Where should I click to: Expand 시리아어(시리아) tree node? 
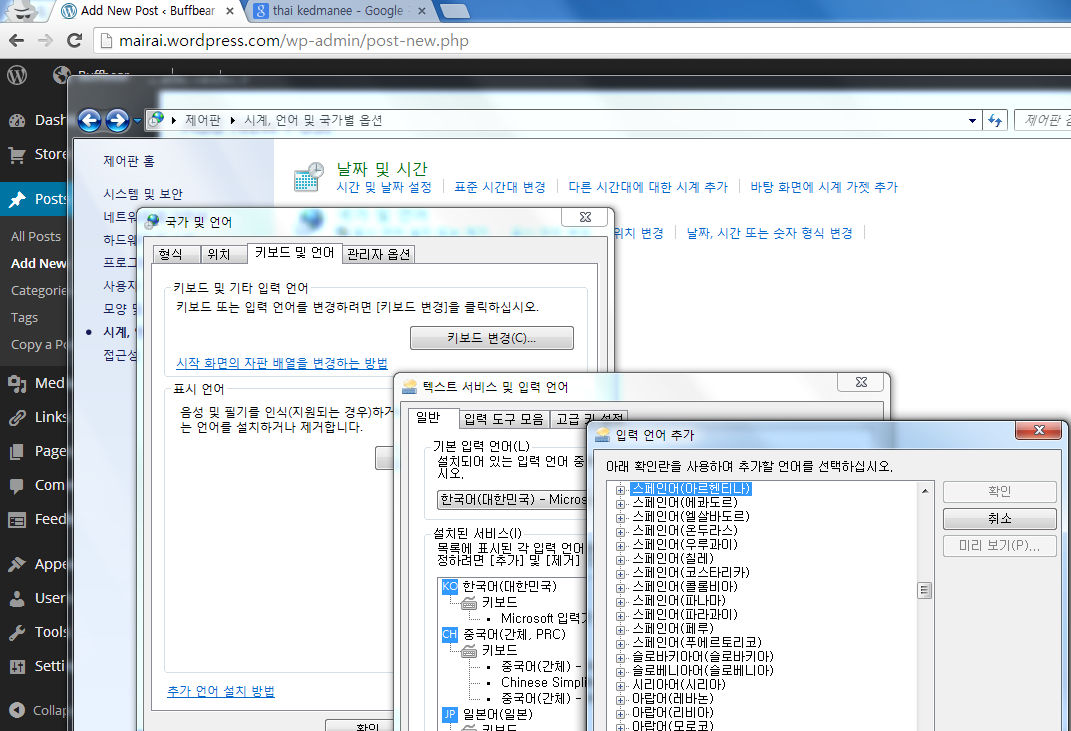coord(620,686)
